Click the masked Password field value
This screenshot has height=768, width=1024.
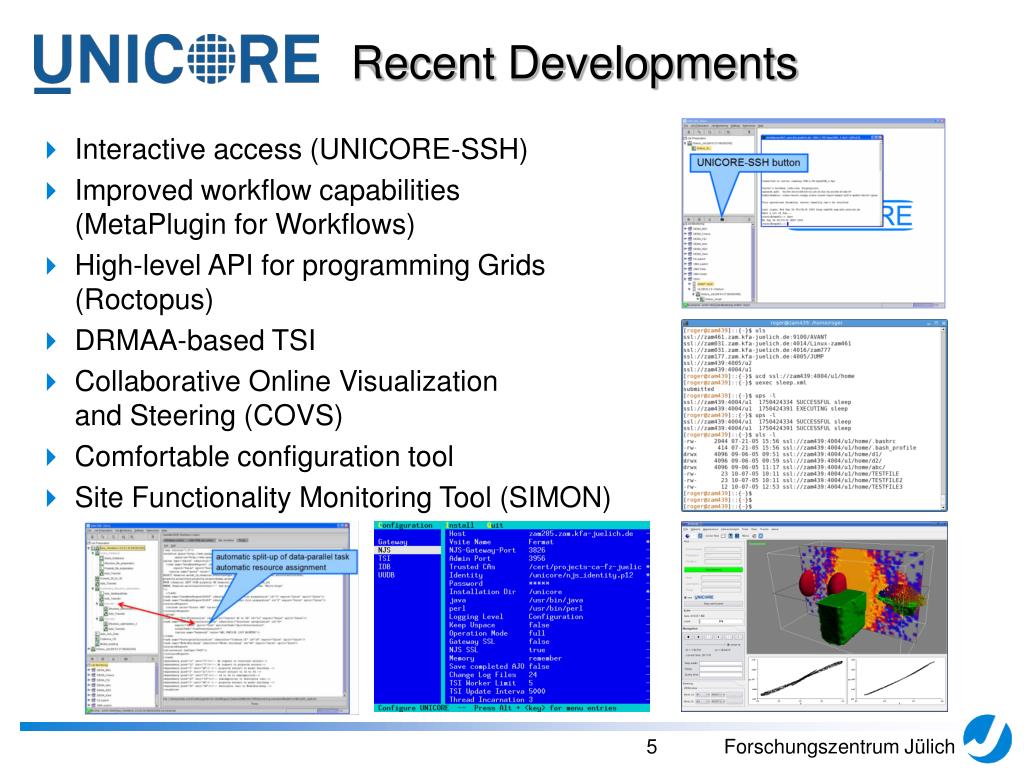pyautogui.click(x=539, y=583)
